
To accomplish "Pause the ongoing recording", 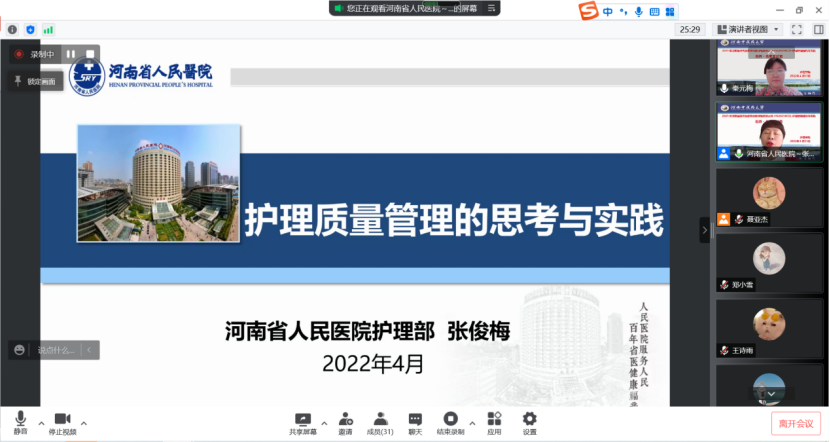I will point(72,54).
